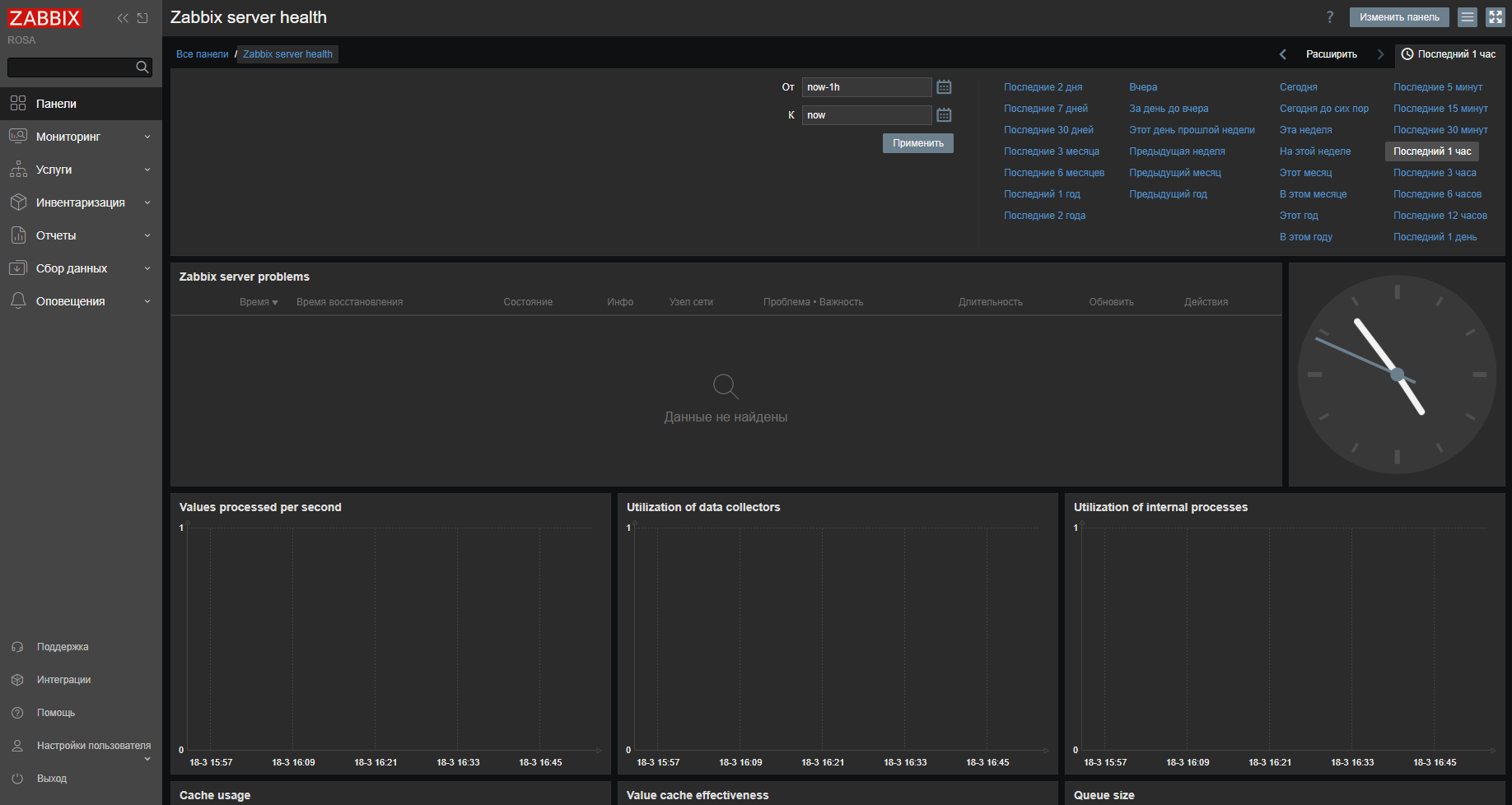The image size is (1512, 805).
Task: Click the help question mark icon
Action: click(1329, 17)
